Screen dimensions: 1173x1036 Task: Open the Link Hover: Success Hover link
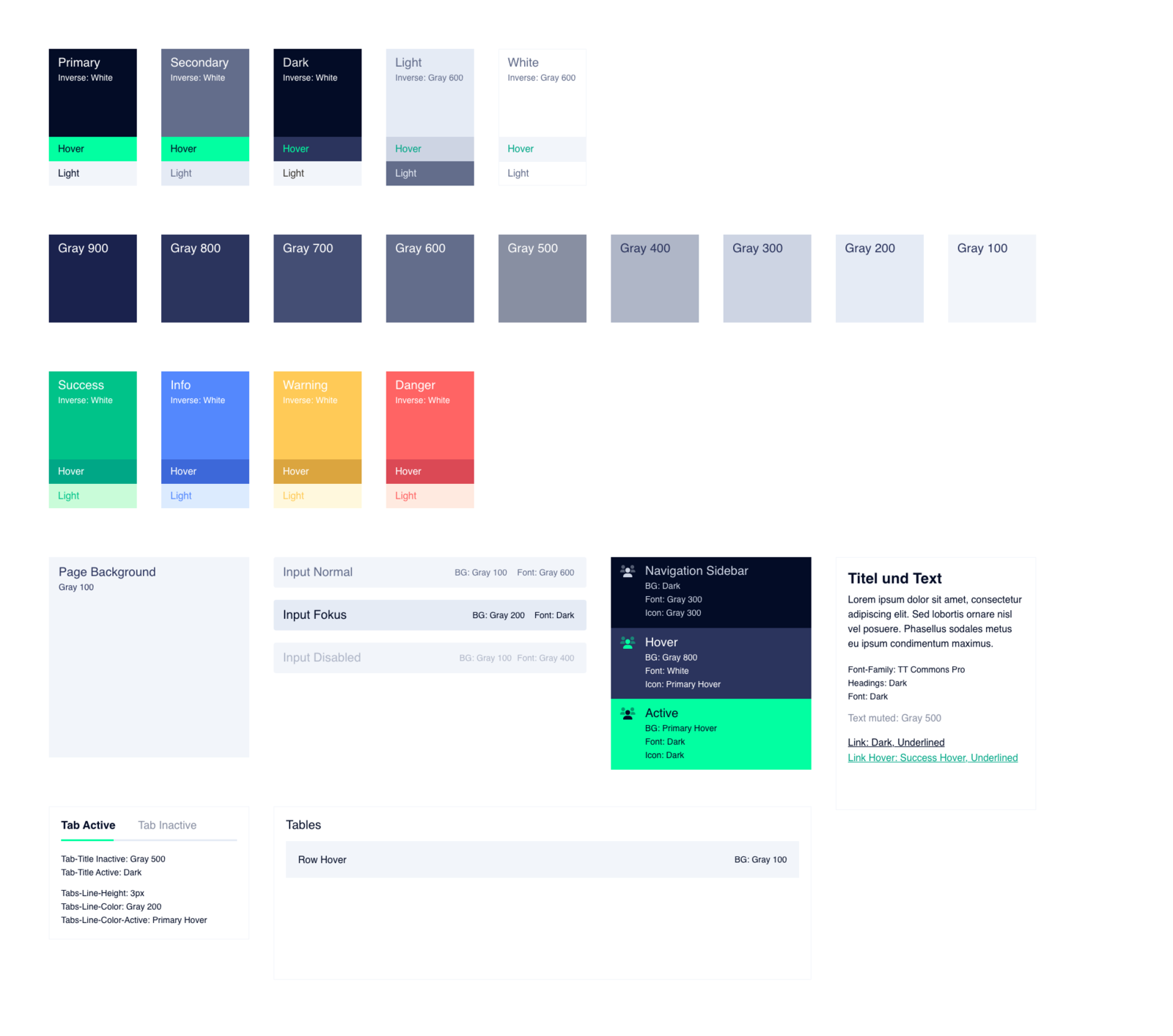[932, 757]
